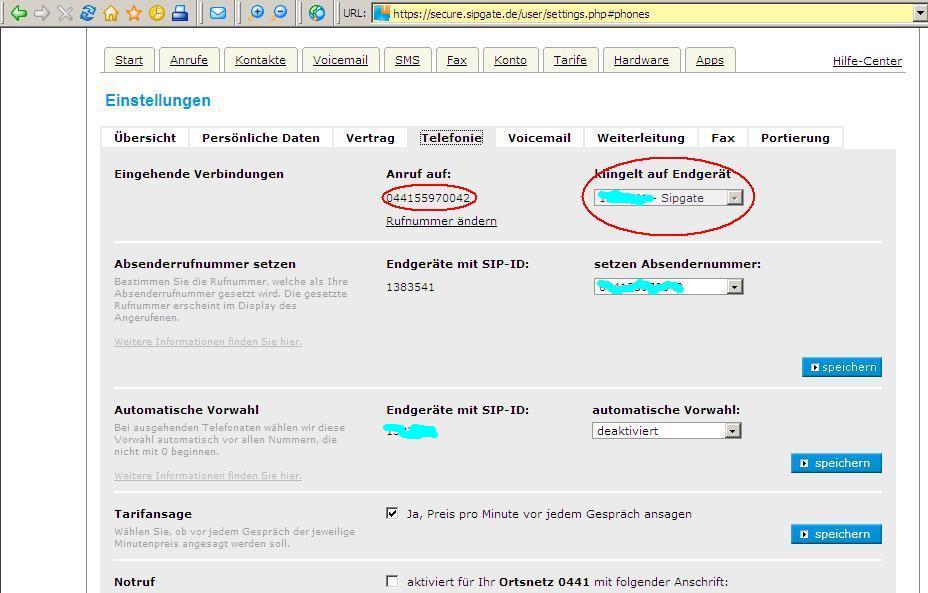928x593 pixels.
Task: Go to the Home page icon
Action: (x=111, y=13)
